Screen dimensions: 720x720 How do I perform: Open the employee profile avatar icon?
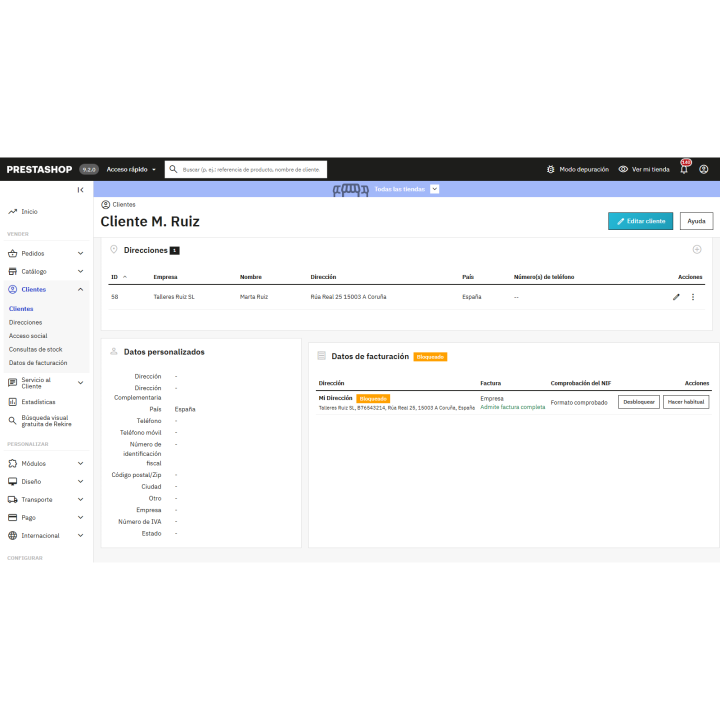tap(703, 169)
